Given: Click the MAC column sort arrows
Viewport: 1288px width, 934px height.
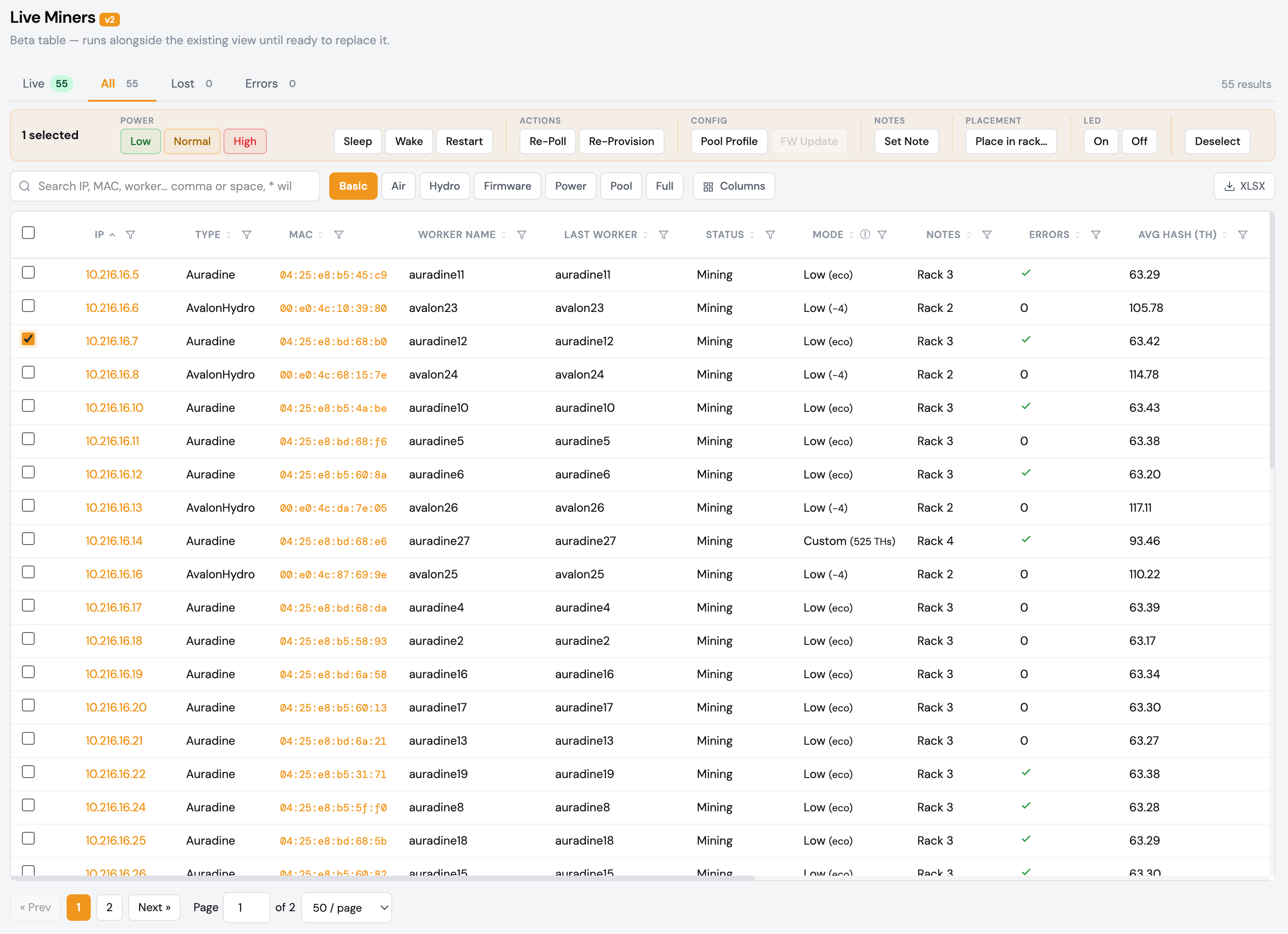Looking at the screenshot, I should [x=320, y=234].
